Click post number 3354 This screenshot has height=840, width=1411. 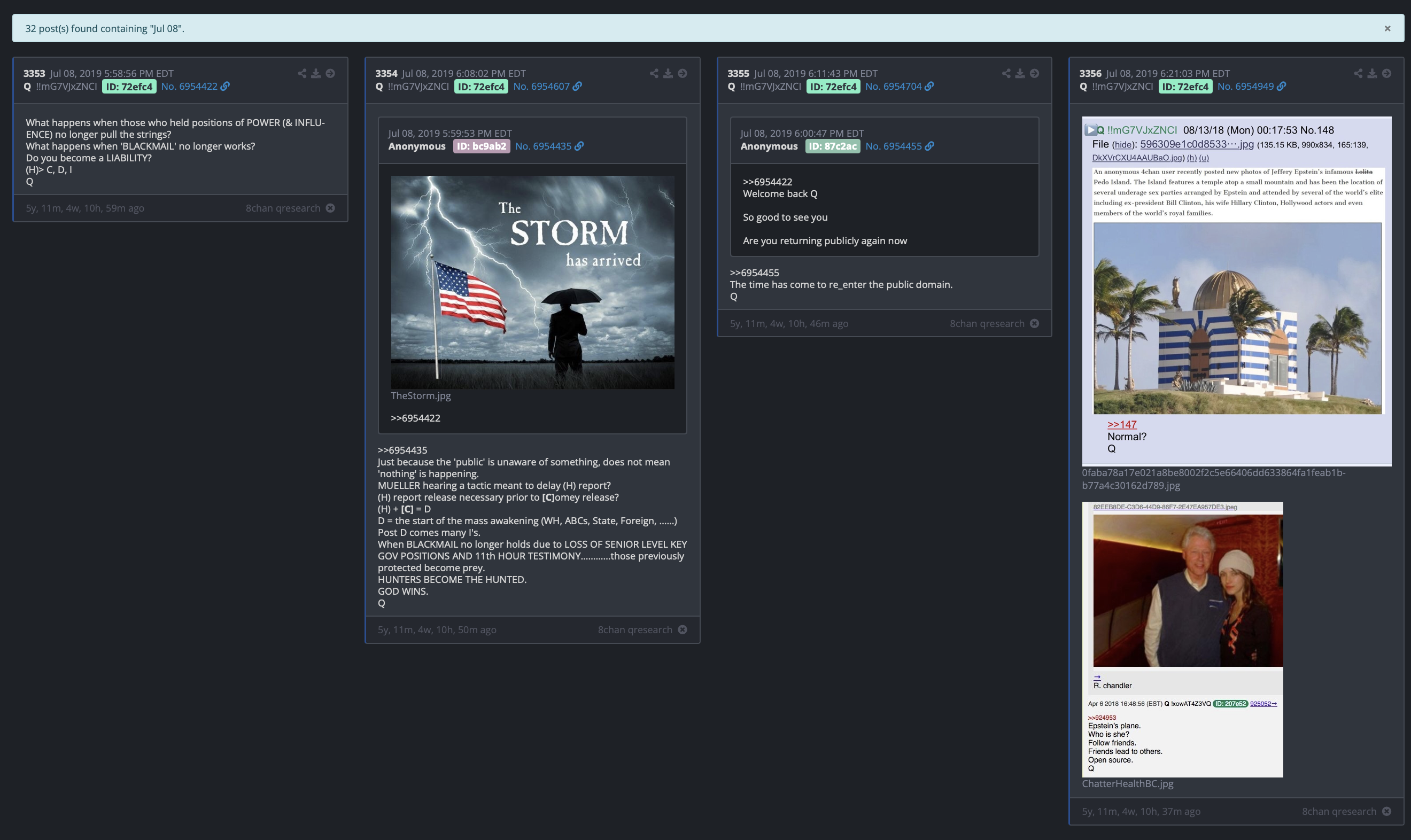[386, 74]
